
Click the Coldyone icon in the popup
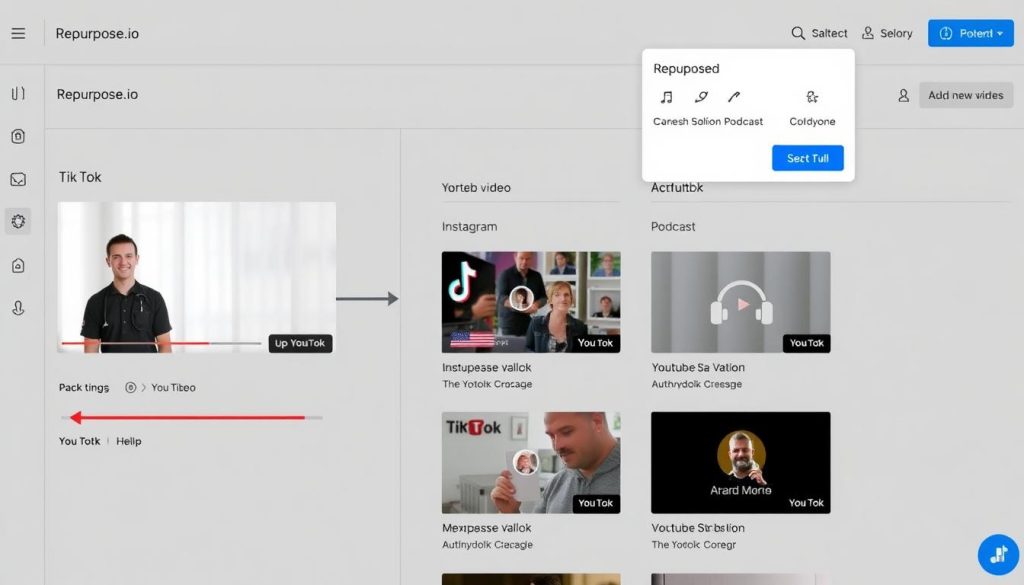coord(812,97)
